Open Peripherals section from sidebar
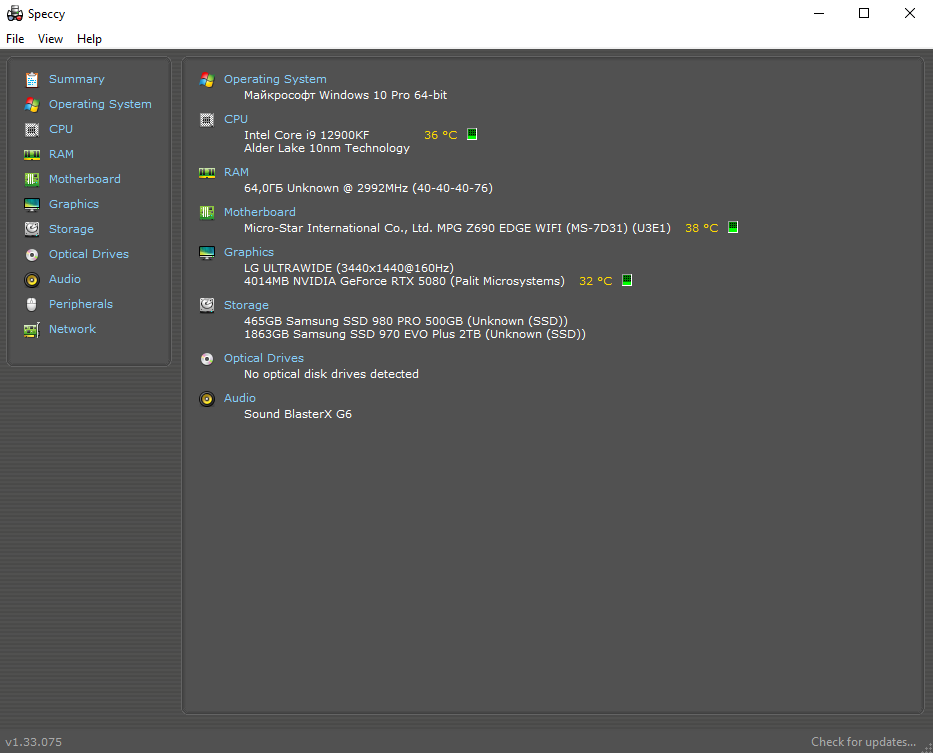Image resolution: width=933 pixels, height=753 pixels. [x=80, y=304]
